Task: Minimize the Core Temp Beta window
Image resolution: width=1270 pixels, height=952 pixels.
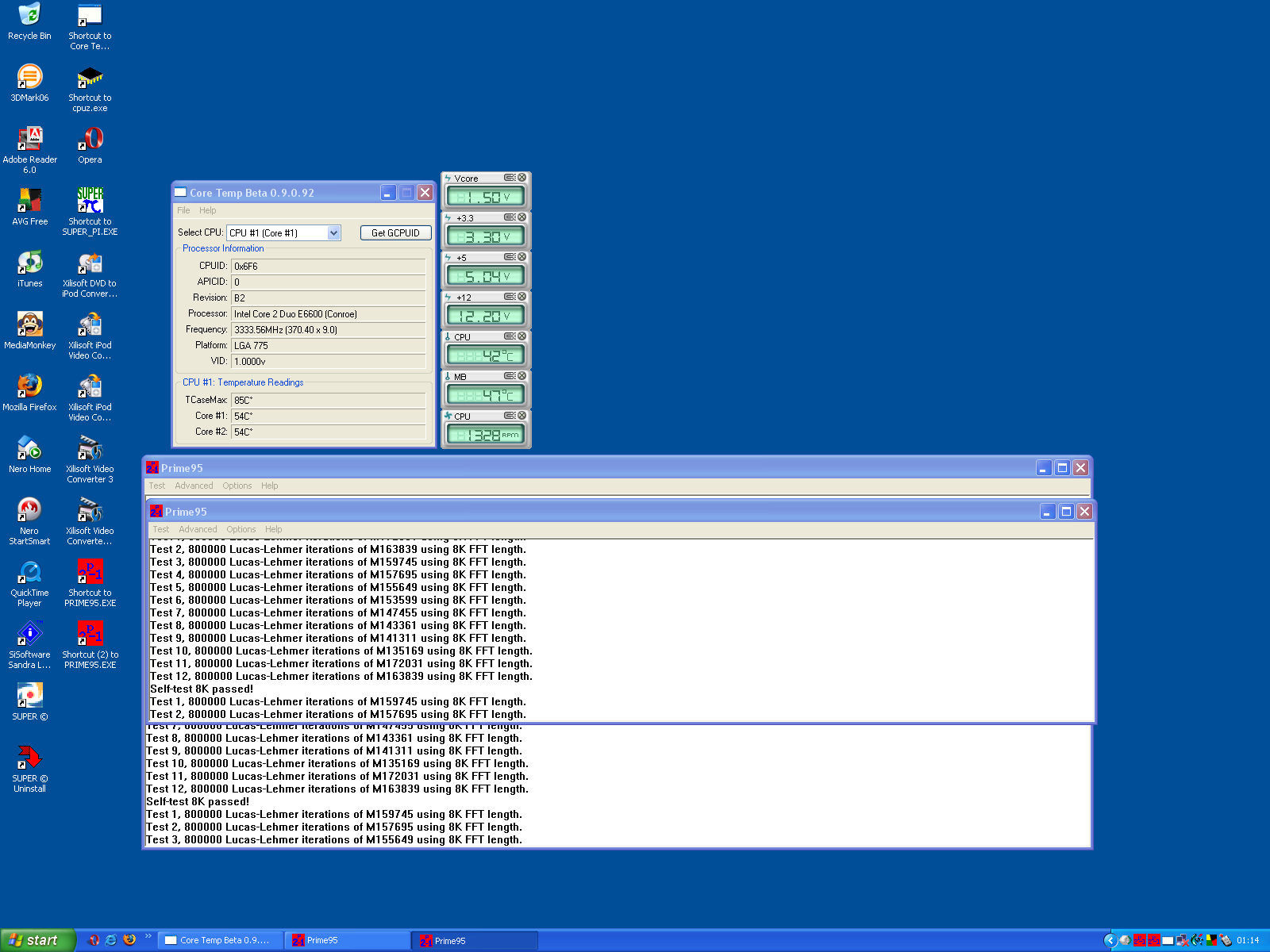Action: (x=388, y=193)
